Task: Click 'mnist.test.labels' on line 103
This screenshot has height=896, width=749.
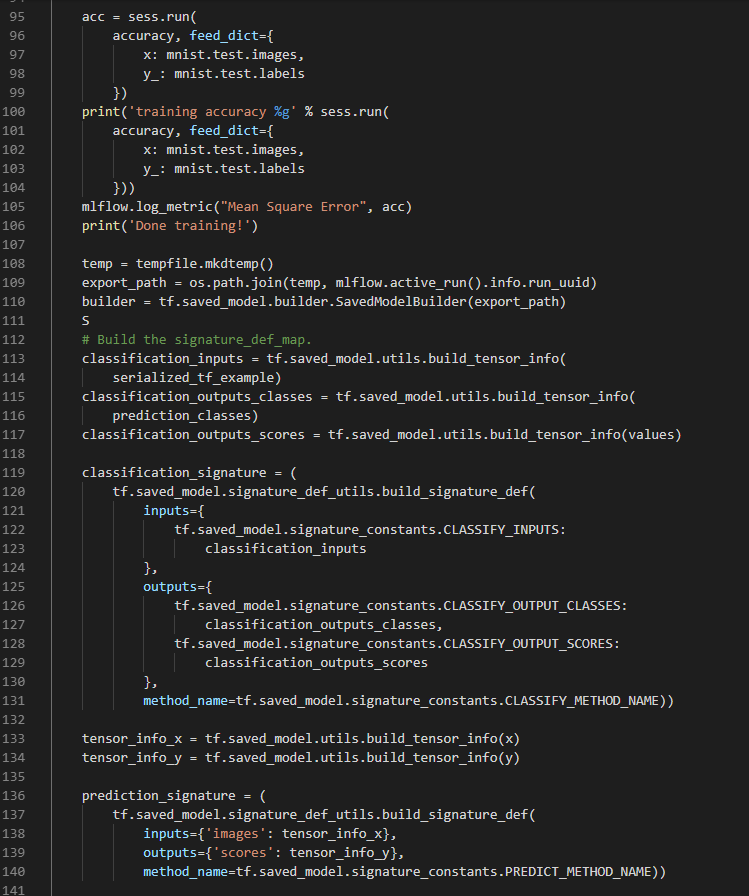Action: click(x=239, y=169)
